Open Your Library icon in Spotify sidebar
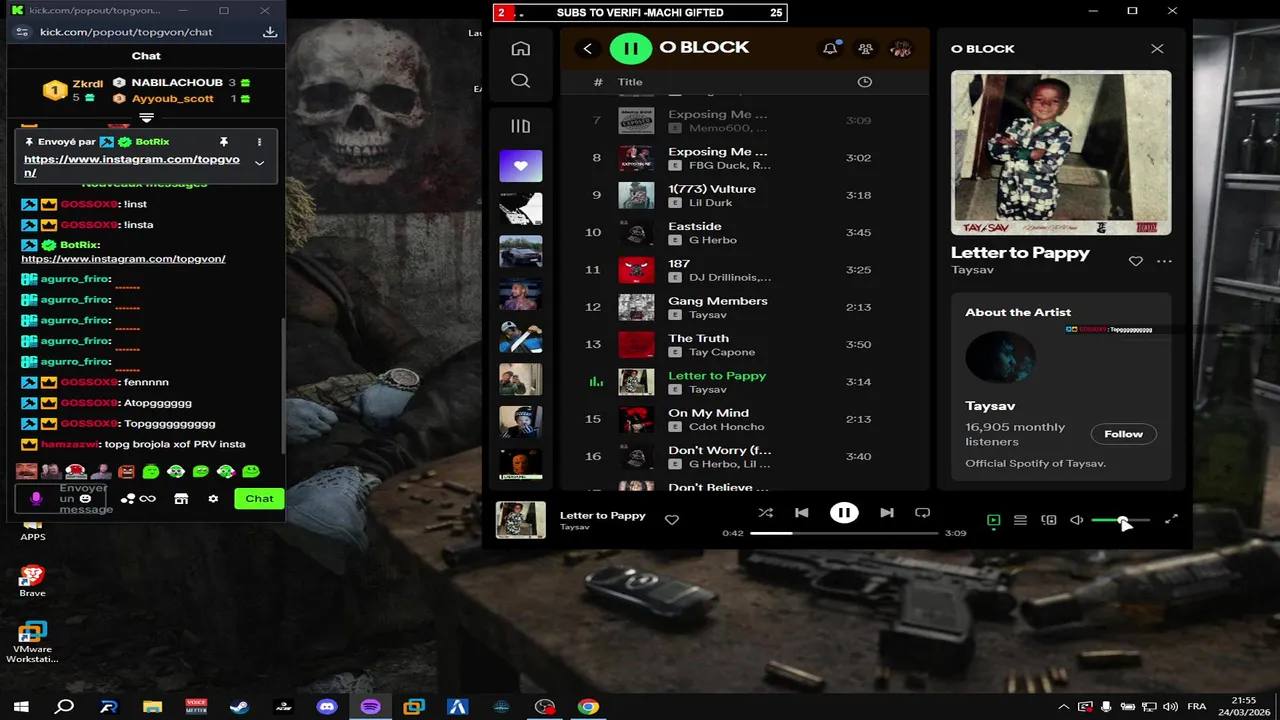 pyautogui.click(x=520, y=126)
